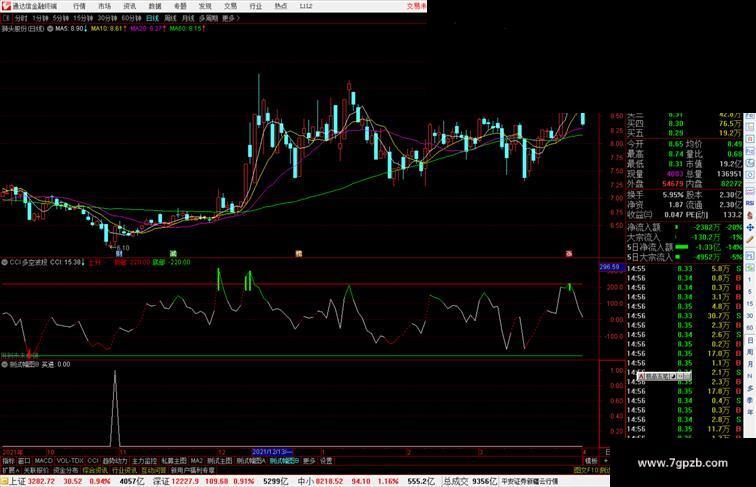The width and height of the screenshot is (756, 487).
Task: Expand the 扩展 panel
Action: click(x=10, y=470)
